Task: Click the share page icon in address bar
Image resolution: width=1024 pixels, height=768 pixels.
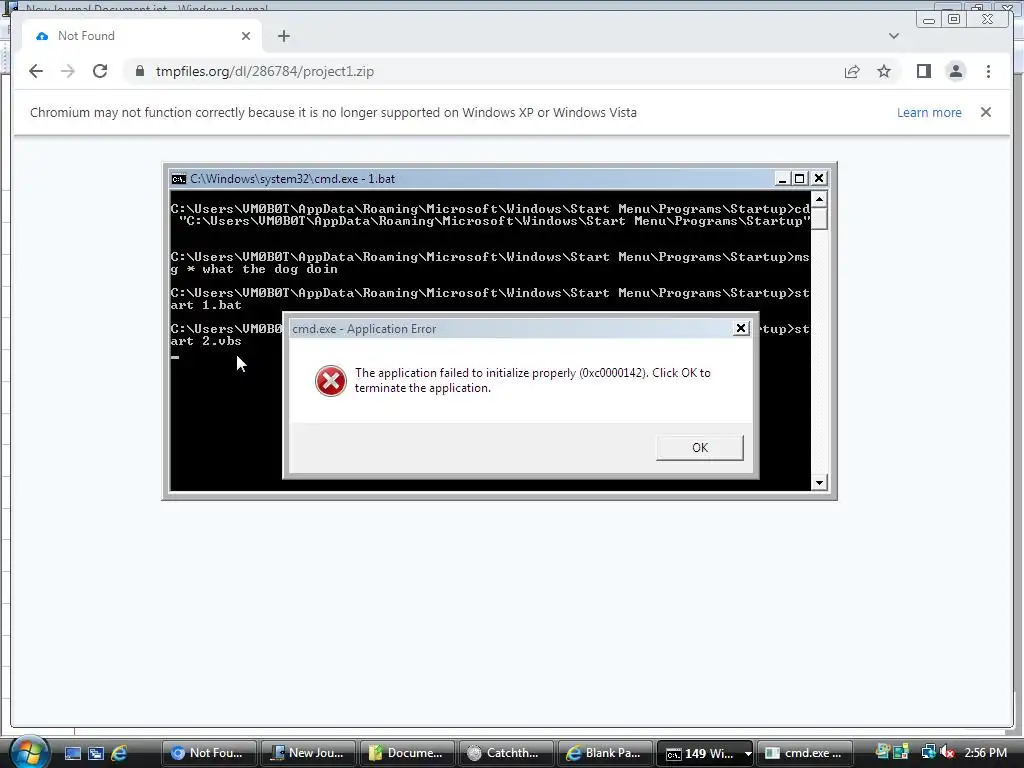Action: click(852, 71)
